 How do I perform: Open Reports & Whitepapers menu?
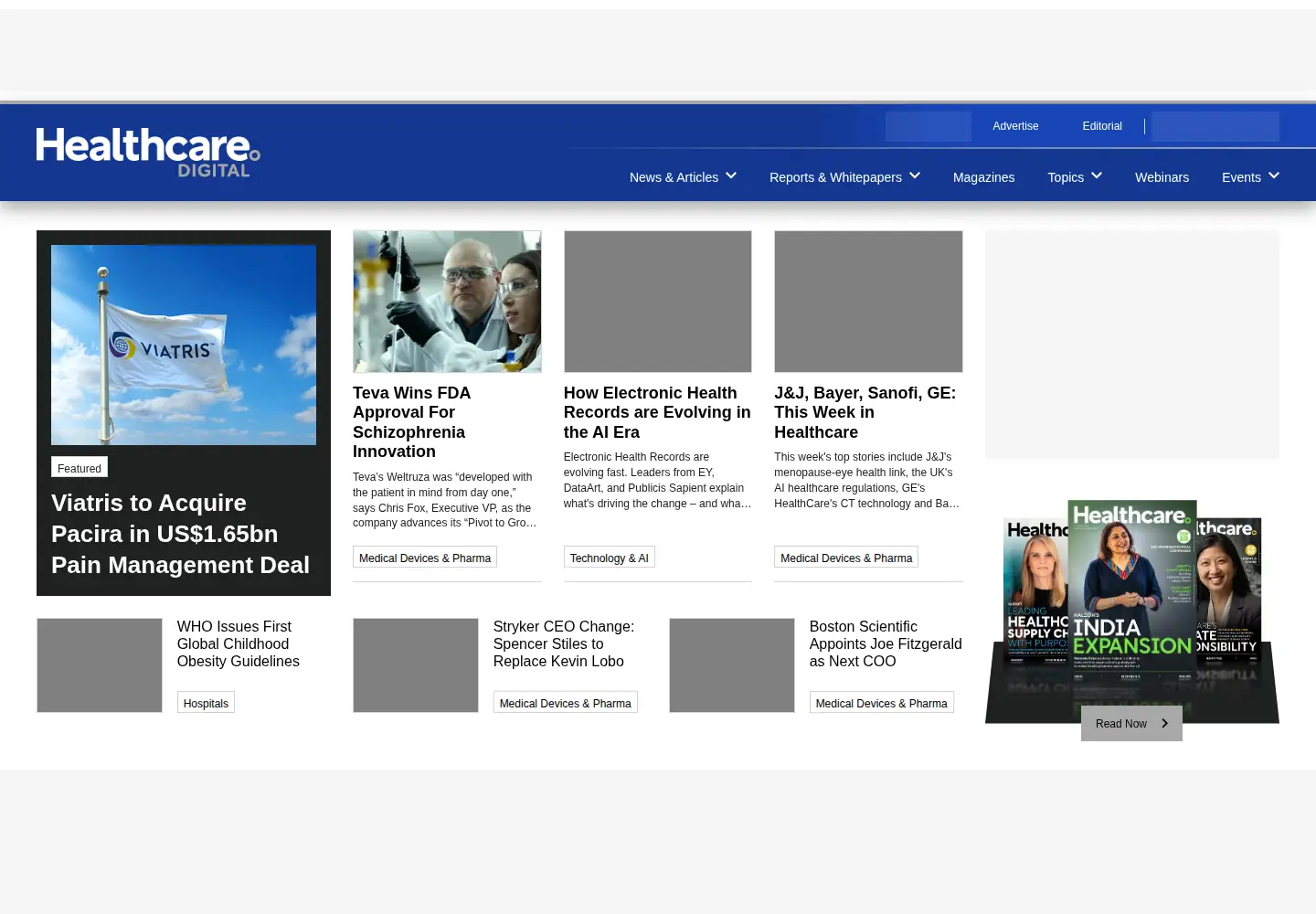[x=835, y=177]
